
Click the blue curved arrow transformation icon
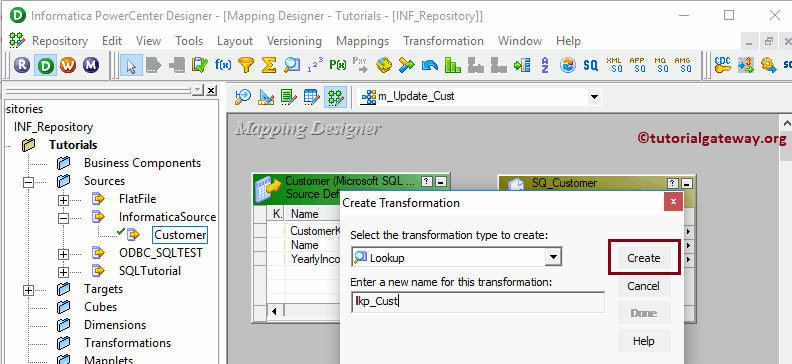click(430, 65)
